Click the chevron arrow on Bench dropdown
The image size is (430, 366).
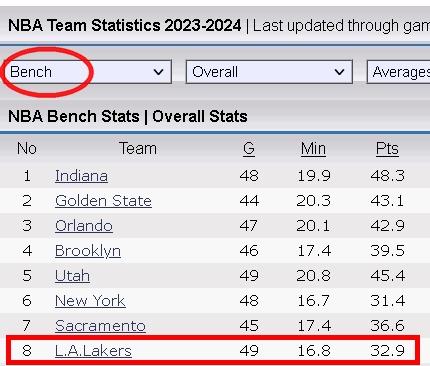158,72
